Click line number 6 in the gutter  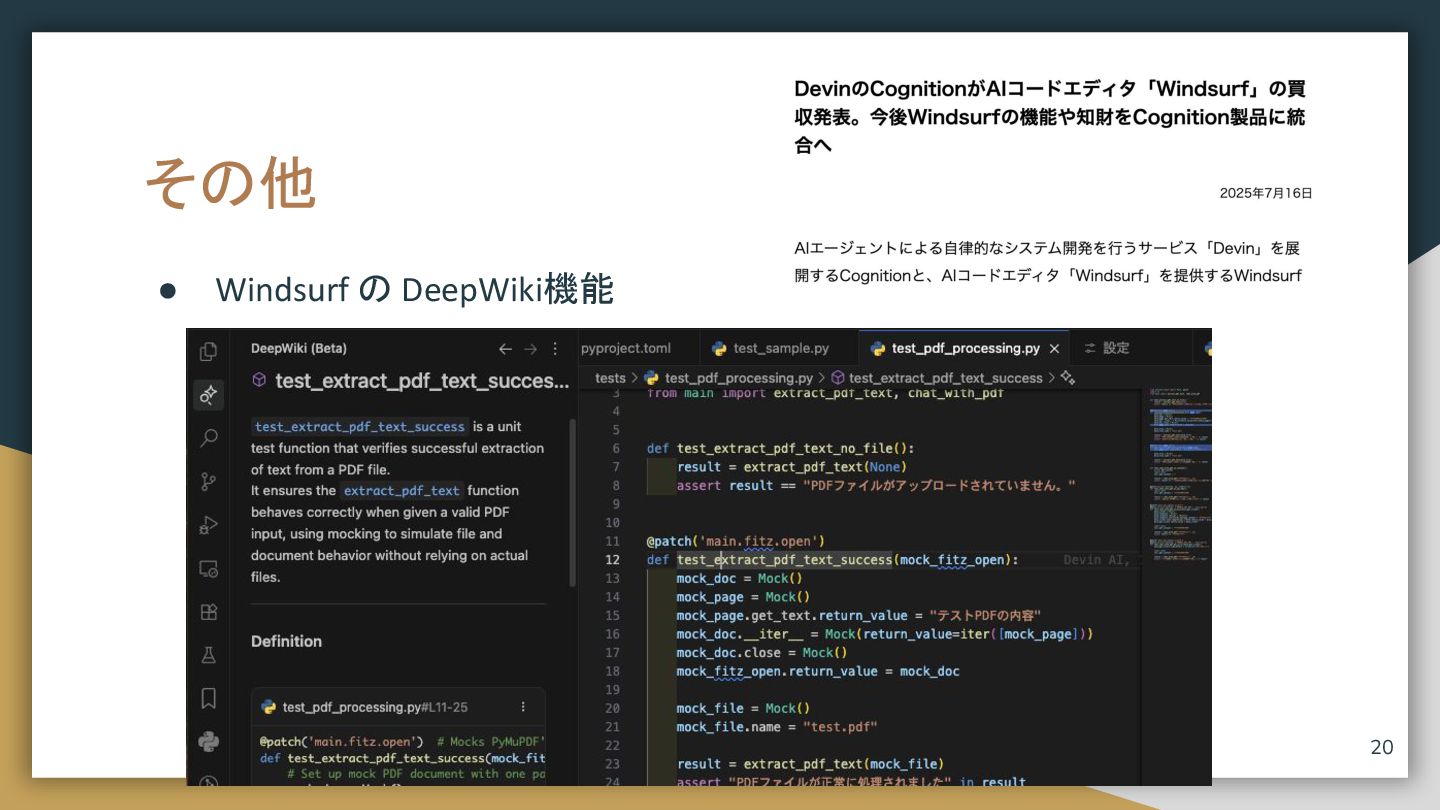[x=616, y=448]
